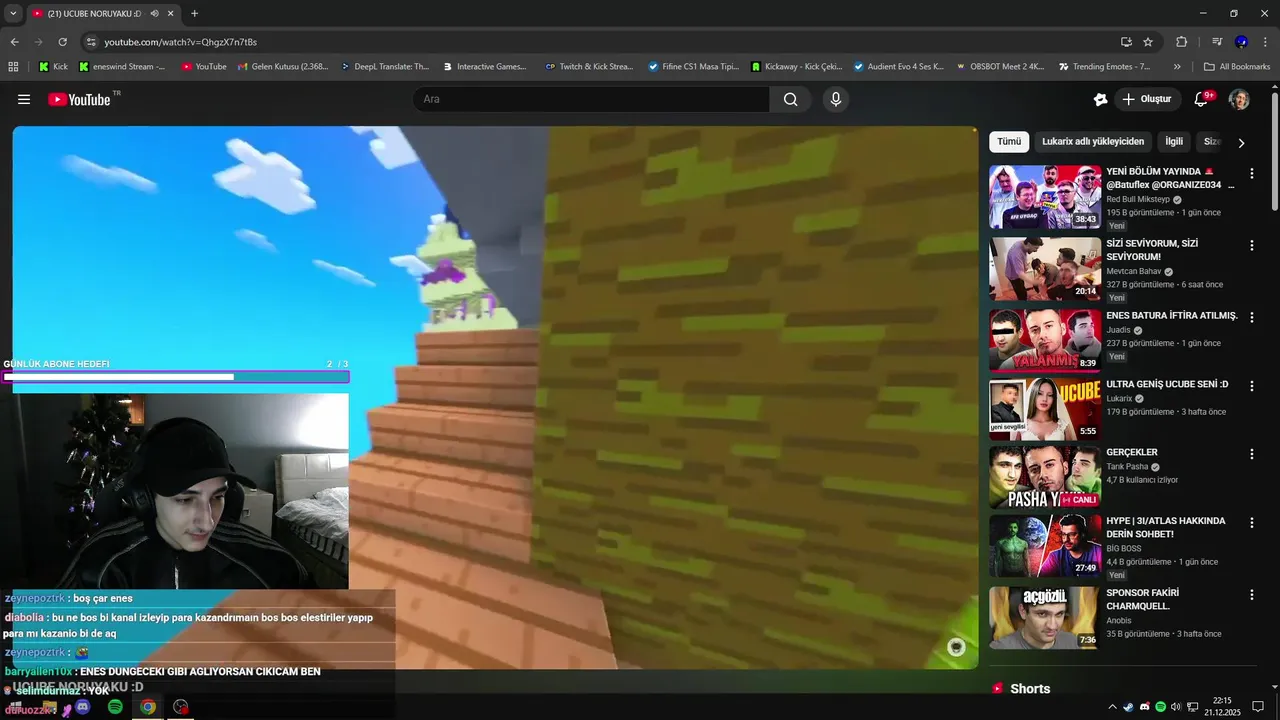Image resolution: width=1280 pixels, height=720 pixels.
Task: Open the YouTube bookmark
Action: [x=204, y=66]
